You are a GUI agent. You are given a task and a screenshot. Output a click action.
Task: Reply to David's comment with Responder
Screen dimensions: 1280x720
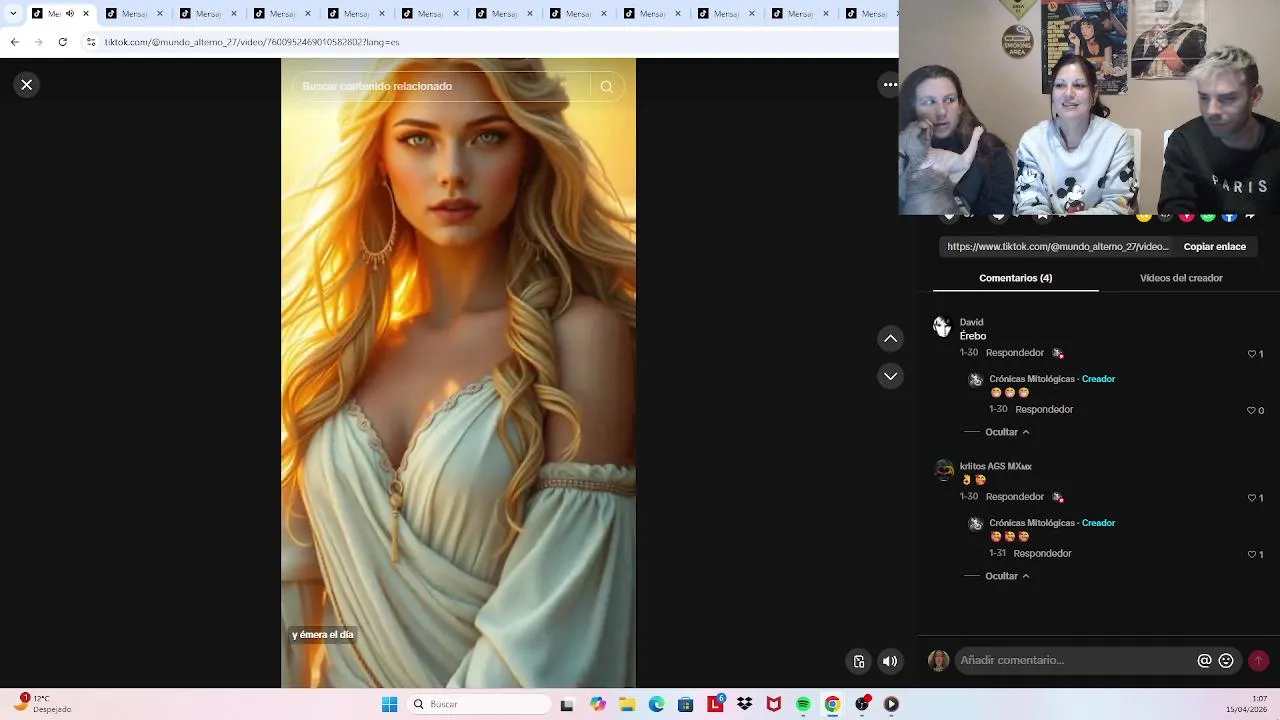(1014, 353)
